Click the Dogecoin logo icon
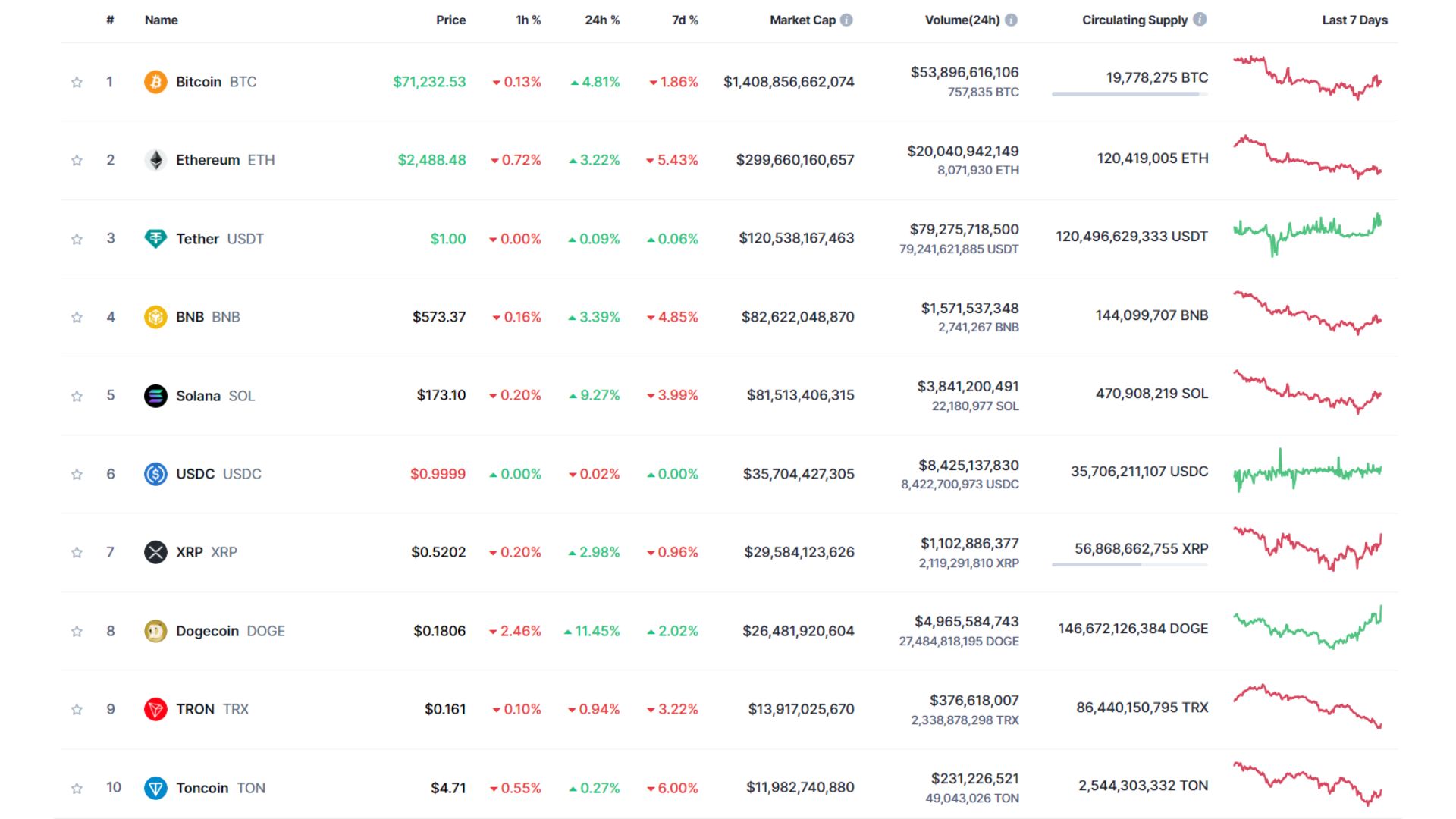1456x819 pixels. [x=155, y=630]
